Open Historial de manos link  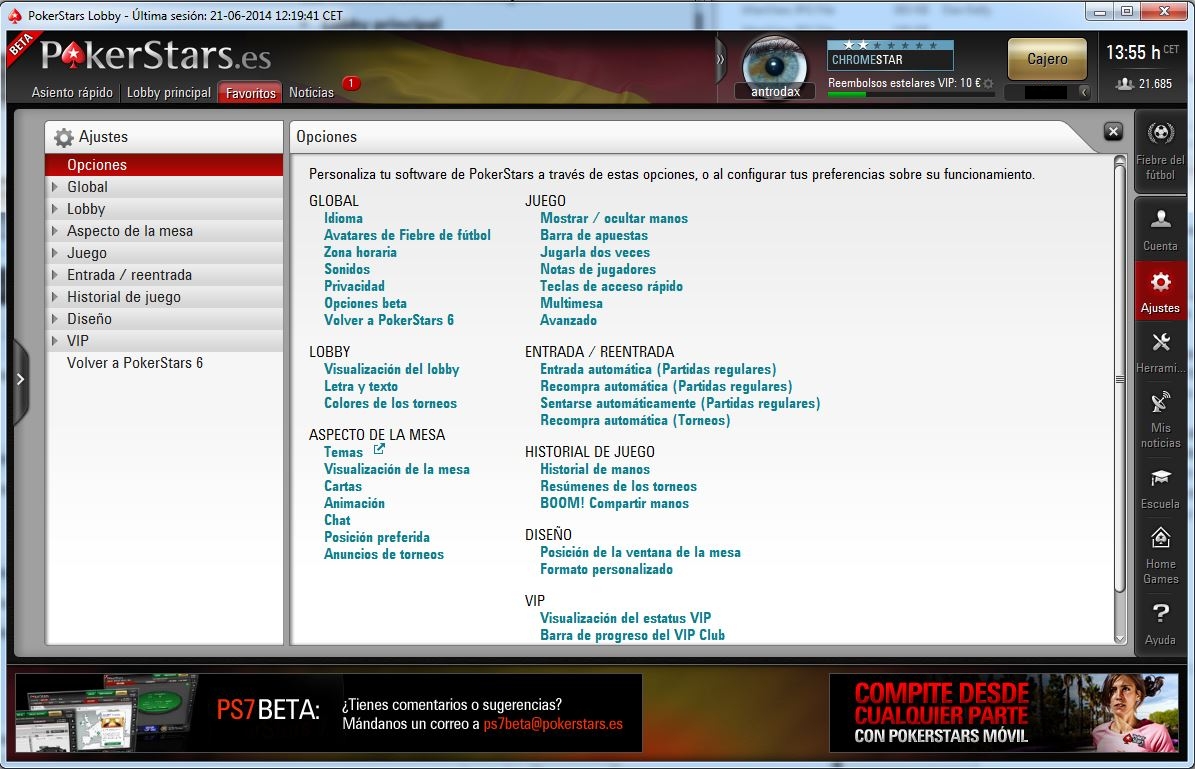pyautogui.click(x=594, y=469)
